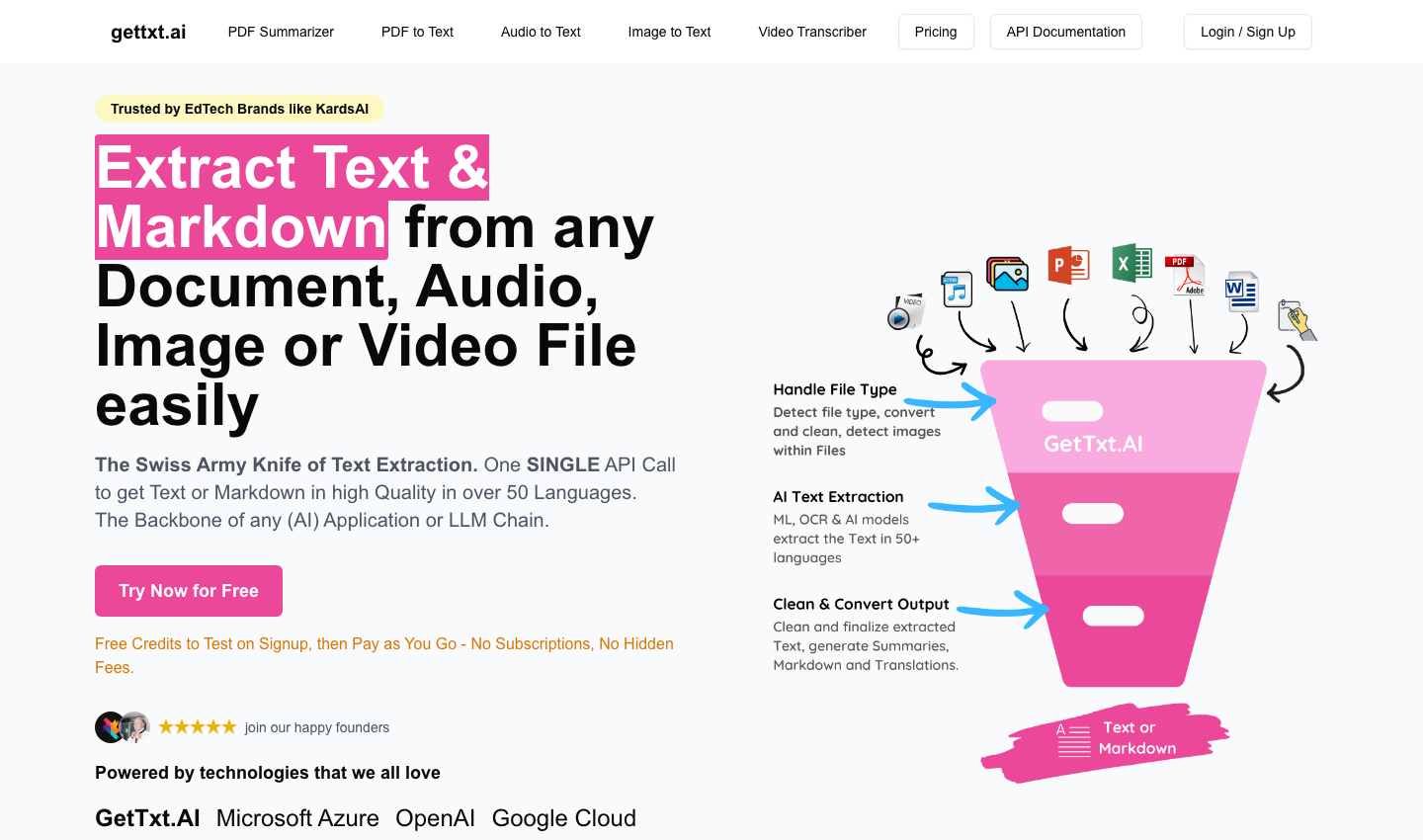The height and width of the screenshot is (840, 1423).
Task: Click the 'Handle File Type' heading
Action: point(835,389)
